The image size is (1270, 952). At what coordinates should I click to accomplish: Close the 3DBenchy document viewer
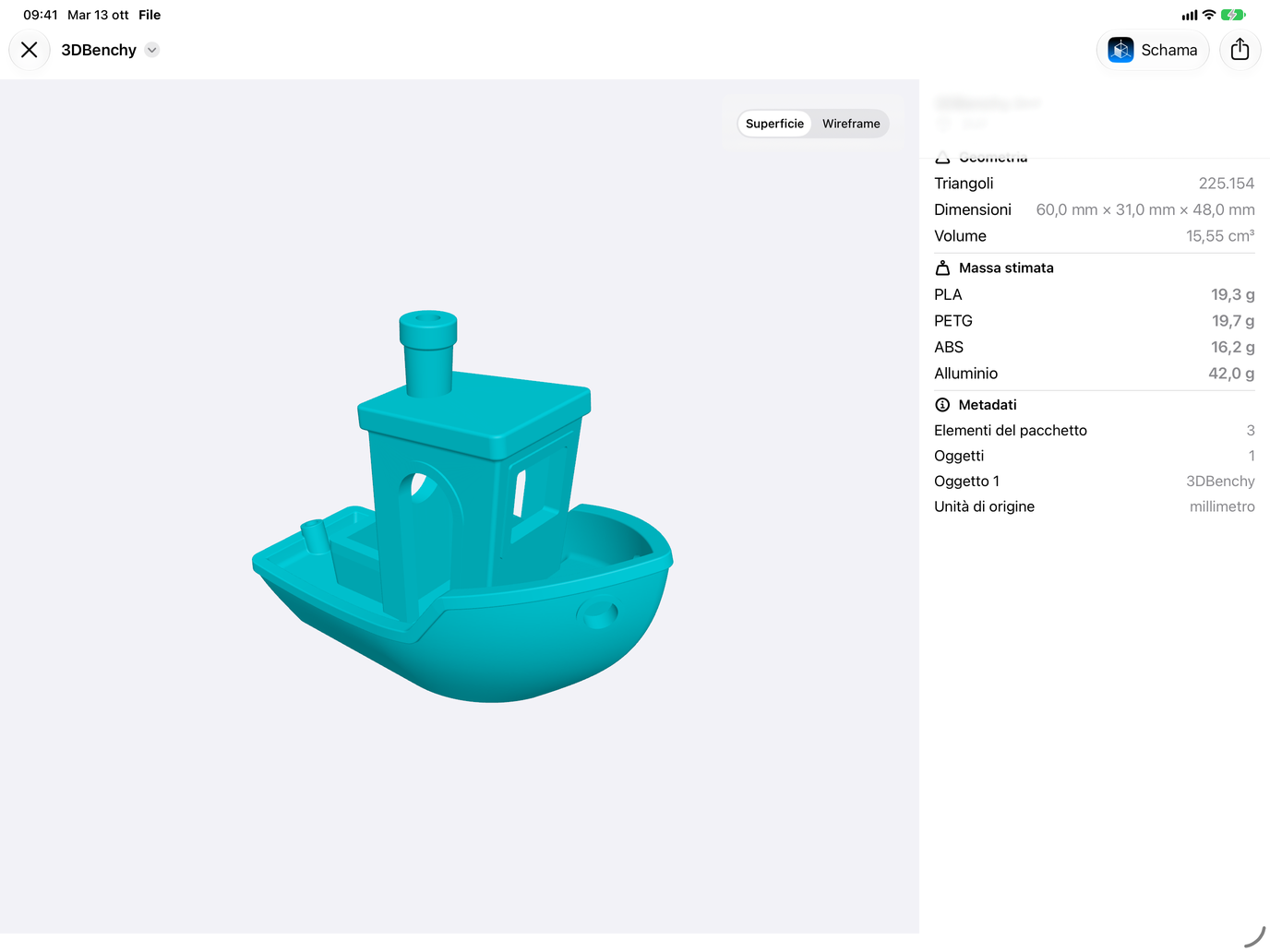pyautogui.click(x=30, y=50)
